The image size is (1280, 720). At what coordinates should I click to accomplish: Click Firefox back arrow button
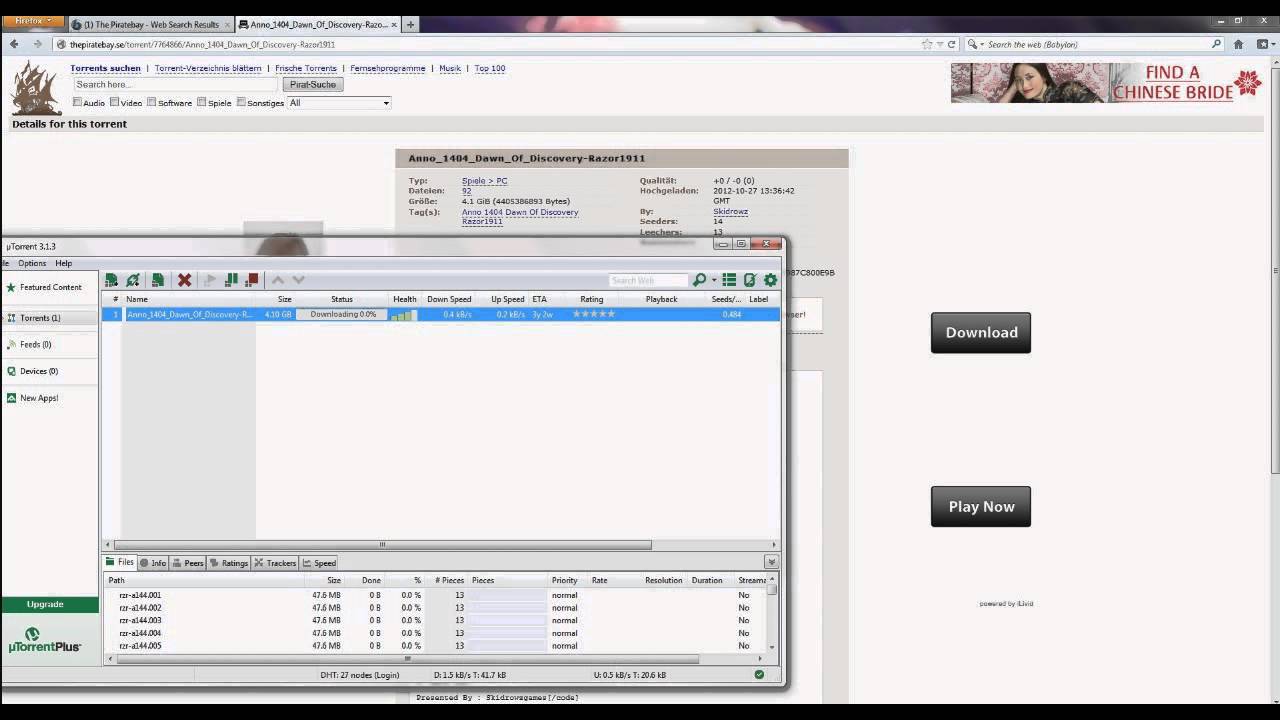(14, 44)
